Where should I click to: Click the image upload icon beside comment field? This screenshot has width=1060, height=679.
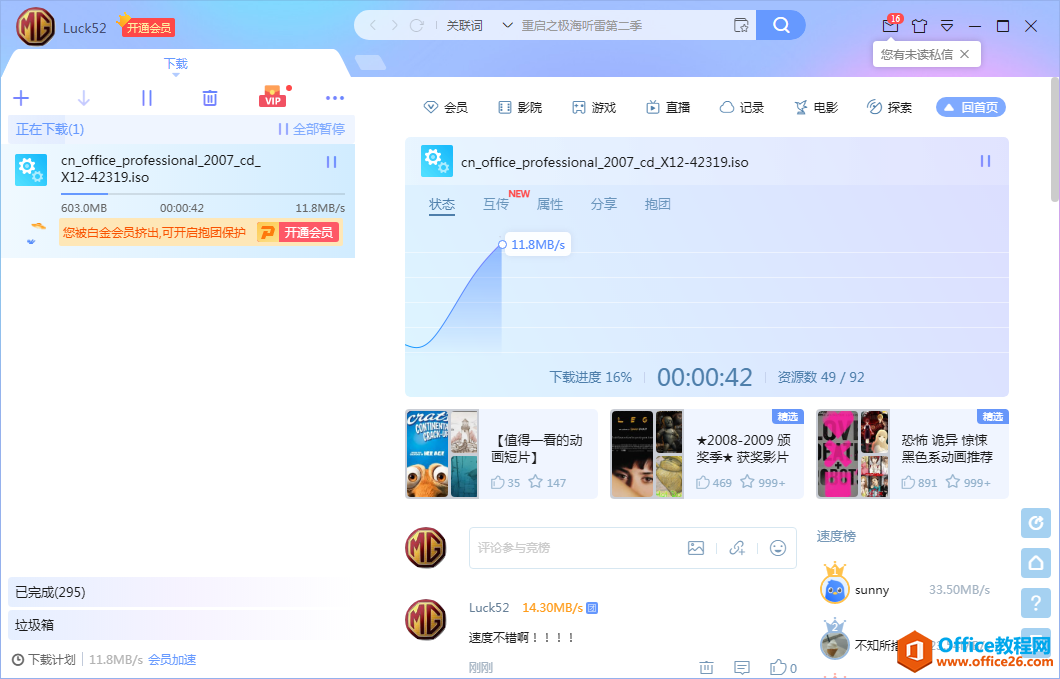click(x=696, y=548)
